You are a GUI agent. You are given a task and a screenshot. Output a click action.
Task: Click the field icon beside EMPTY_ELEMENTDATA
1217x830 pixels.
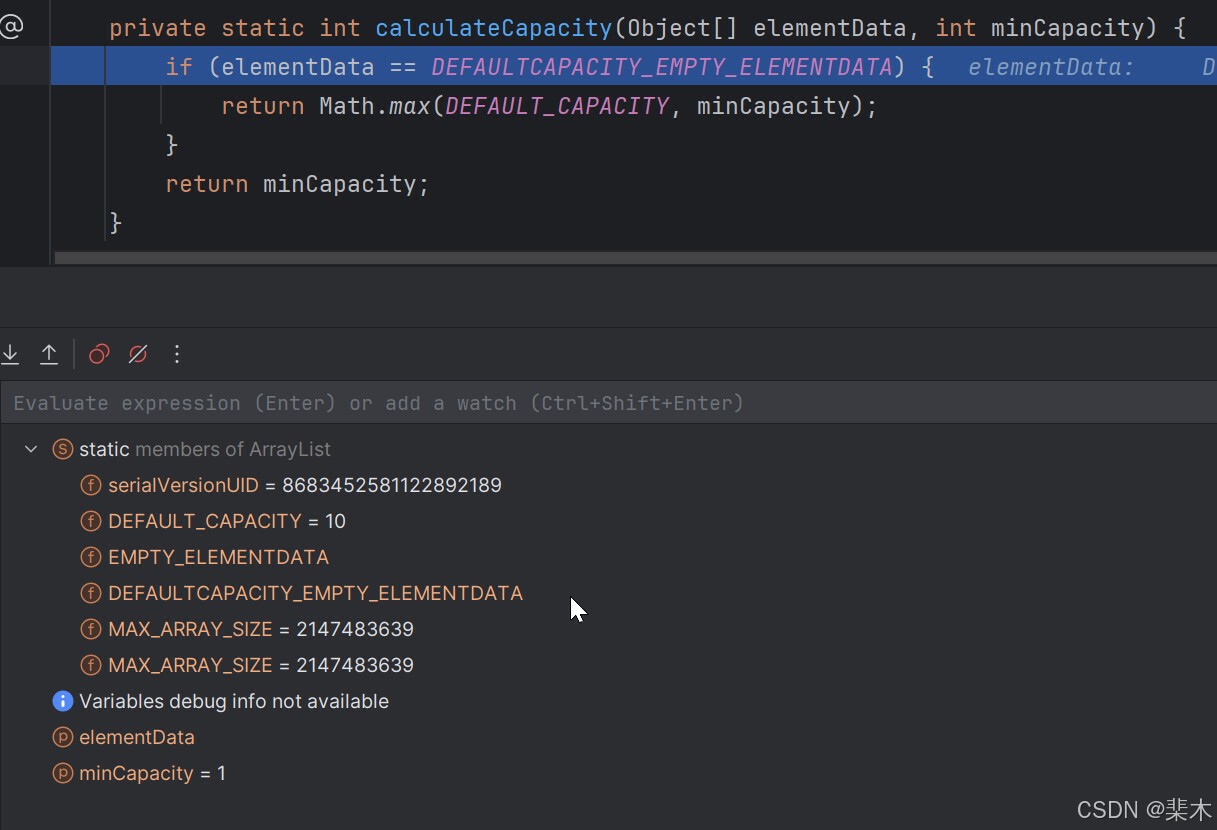click(x=91, y=557)
